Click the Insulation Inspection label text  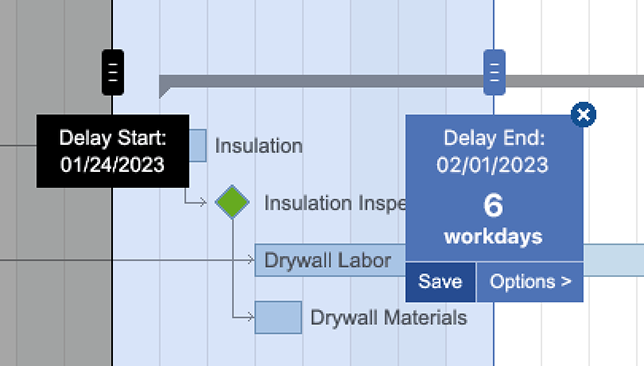(335, 203)
